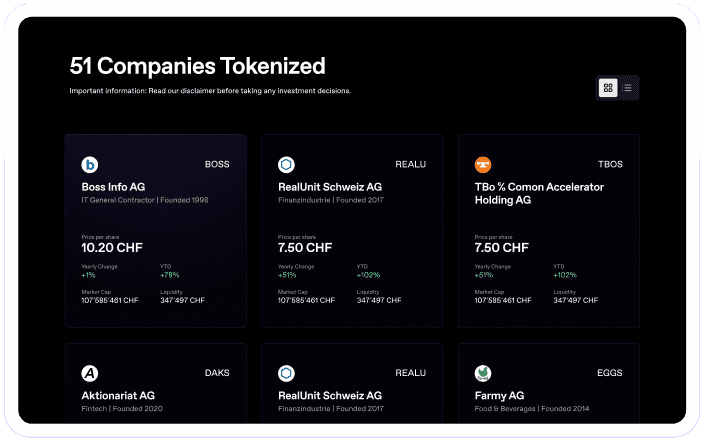This screenshot has height=441, width=704.
Task: Click the BOSS ticker symbol
Action: 217,164
